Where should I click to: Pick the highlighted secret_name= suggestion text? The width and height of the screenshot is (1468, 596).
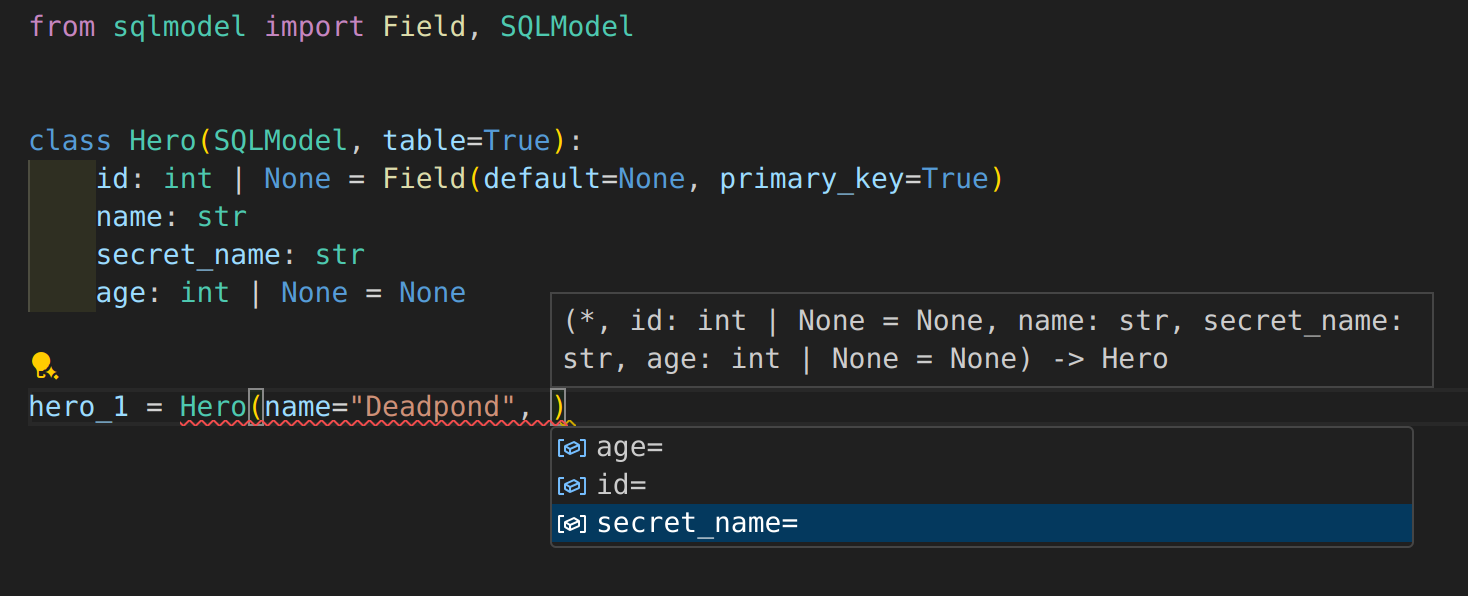[x=697, y=524]
